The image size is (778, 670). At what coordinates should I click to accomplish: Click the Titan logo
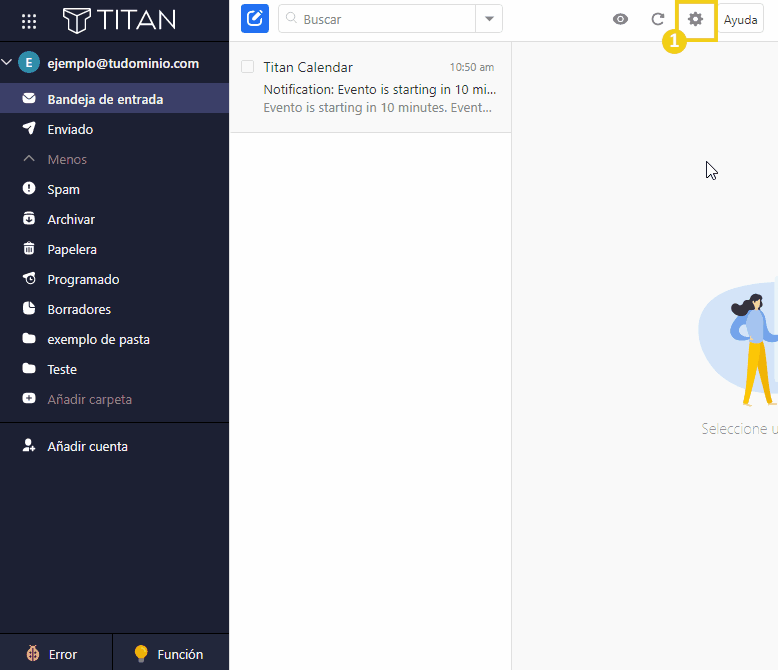point(119,20)
